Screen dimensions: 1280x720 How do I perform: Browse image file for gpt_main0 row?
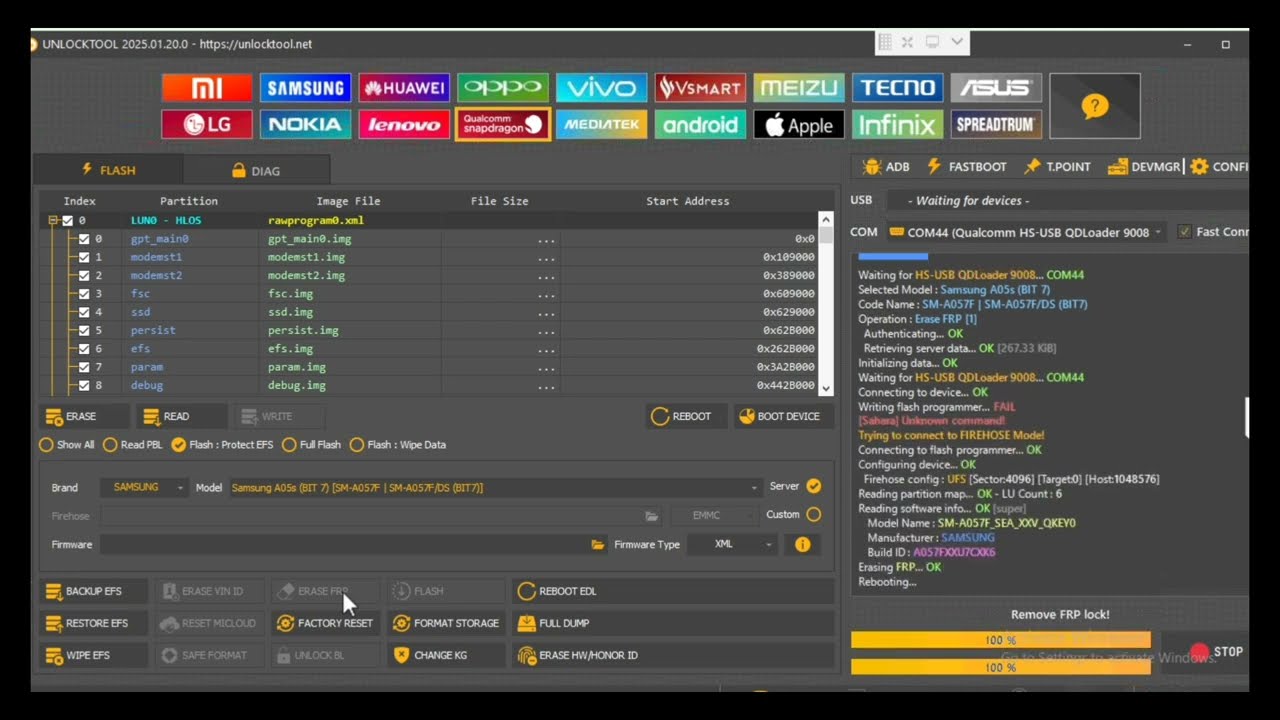(x=546, y=240)
